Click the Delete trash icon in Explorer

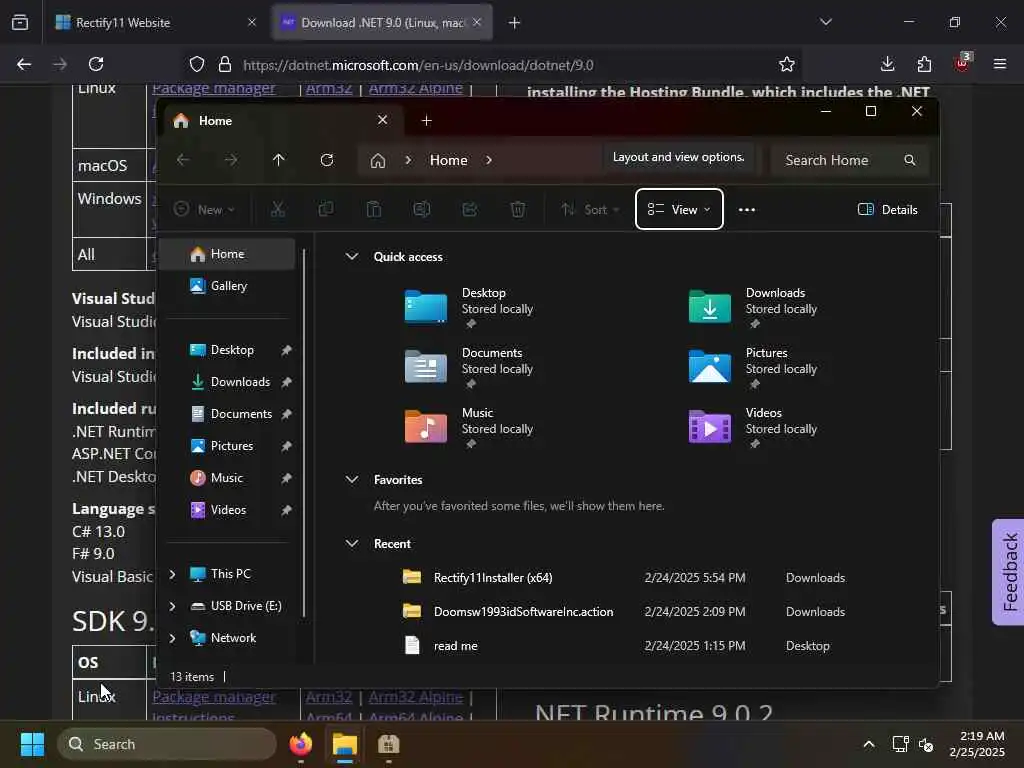517,209
